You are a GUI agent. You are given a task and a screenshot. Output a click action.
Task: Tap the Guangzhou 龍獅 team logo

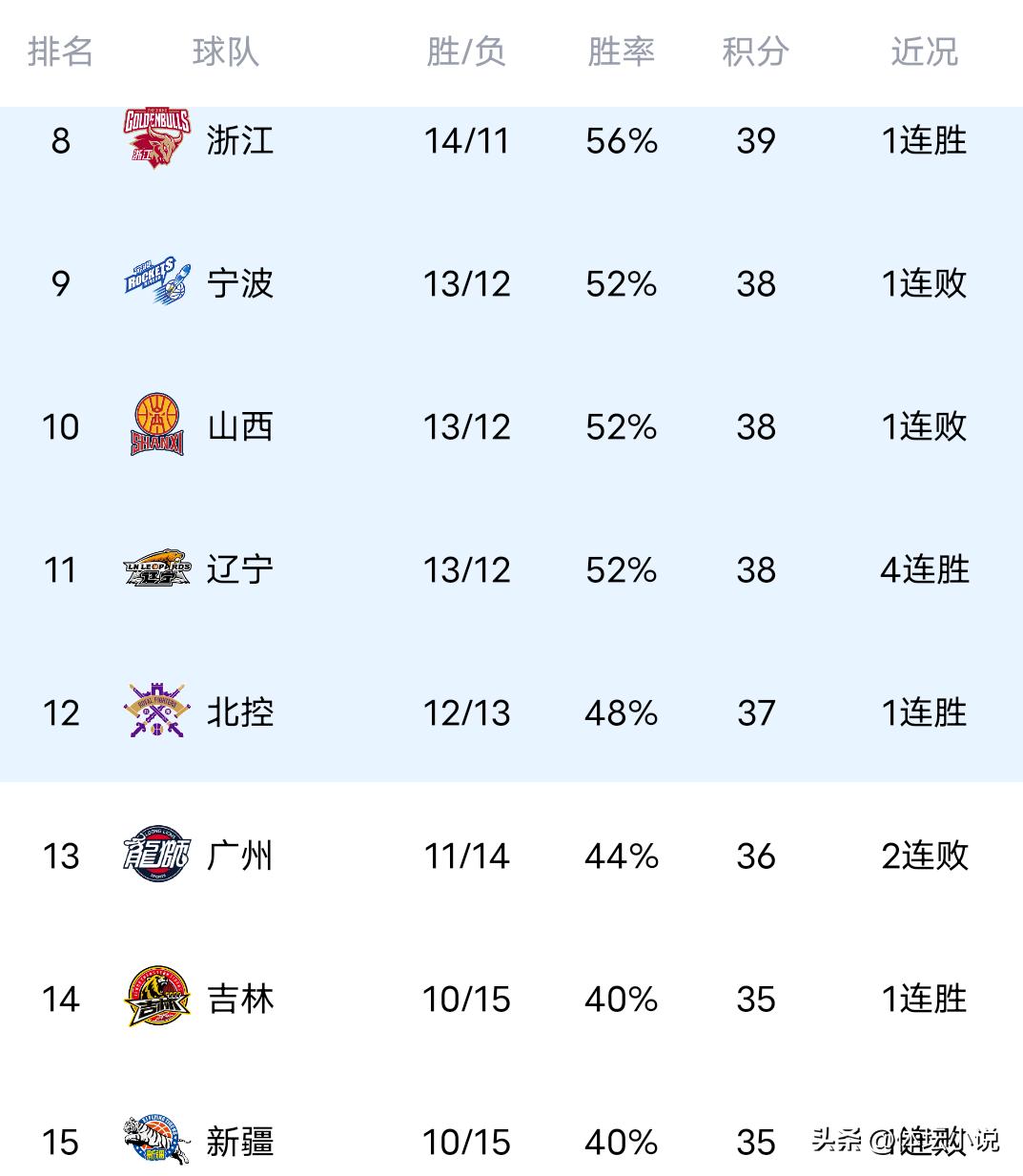157,855
